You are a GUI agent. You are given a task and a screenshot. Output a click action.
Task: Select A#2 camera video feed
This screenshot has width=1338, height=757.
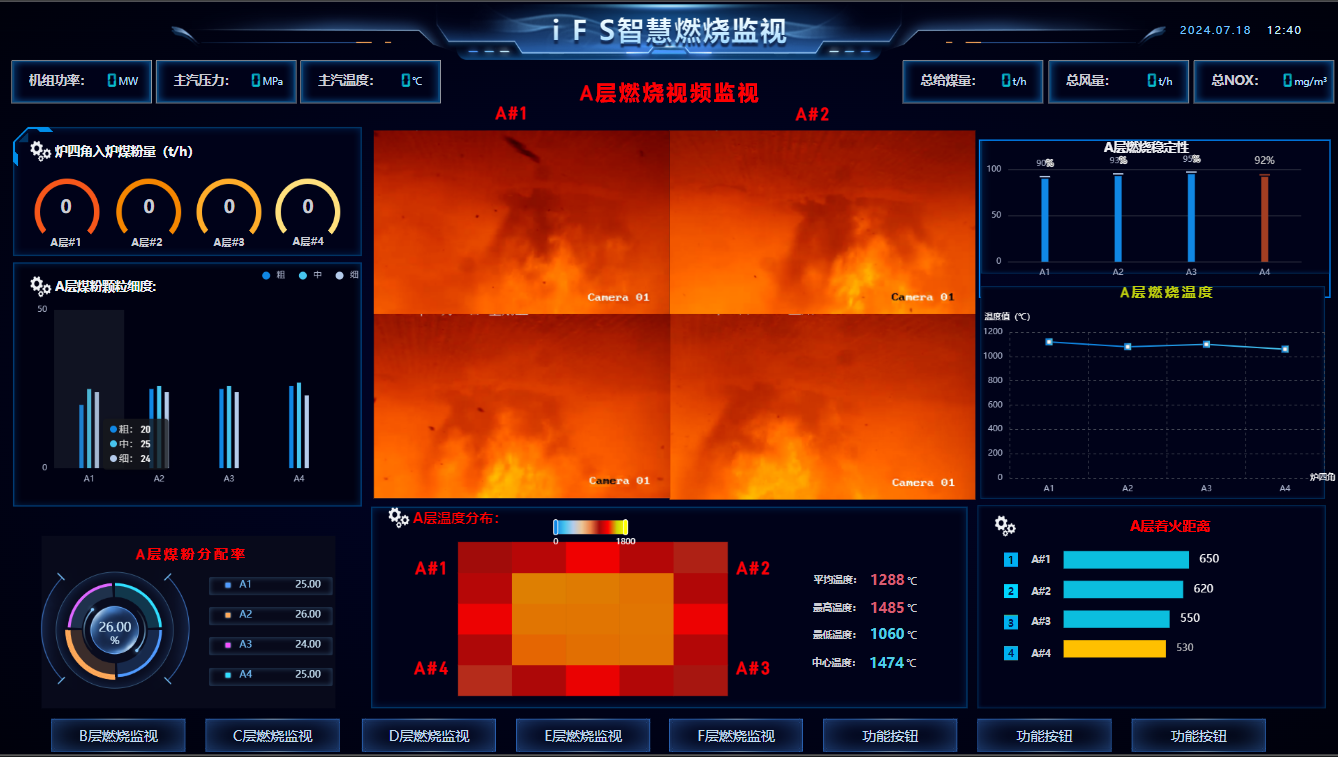[822, 222]
